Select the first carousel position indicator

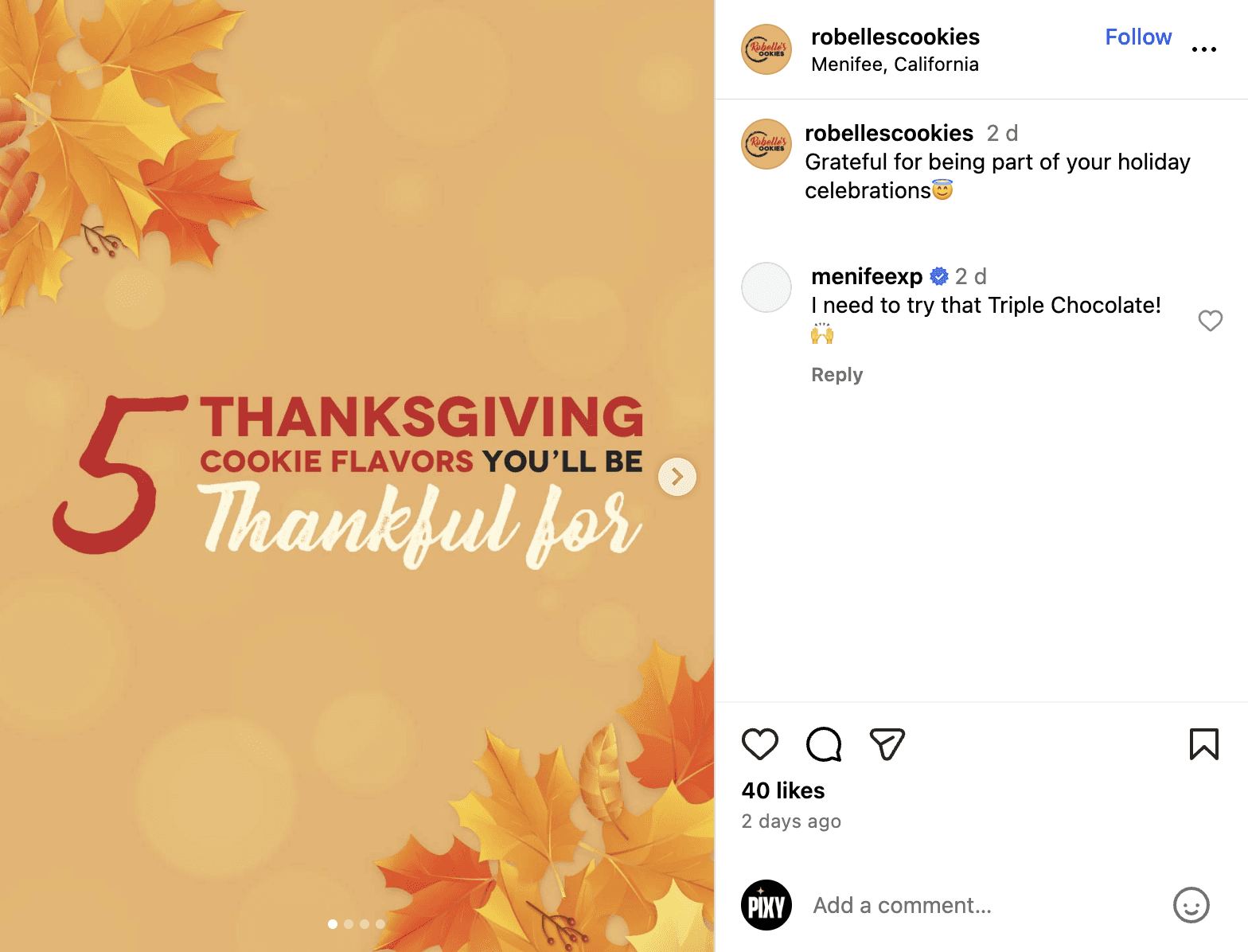pos(333,924)
